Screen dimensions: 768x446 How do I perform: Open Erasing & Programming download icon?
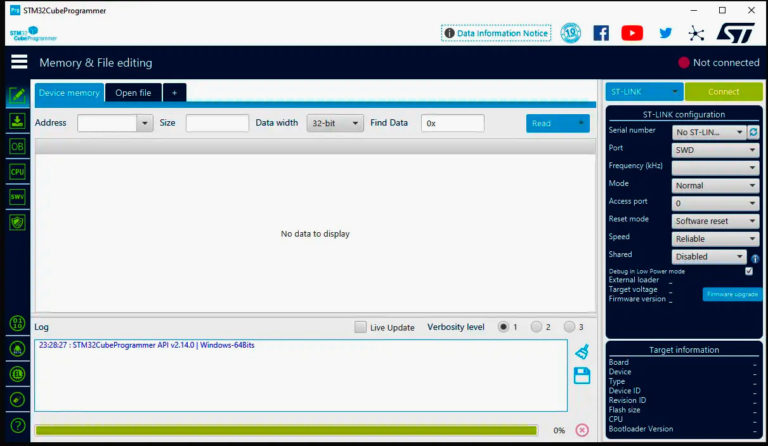17,121
